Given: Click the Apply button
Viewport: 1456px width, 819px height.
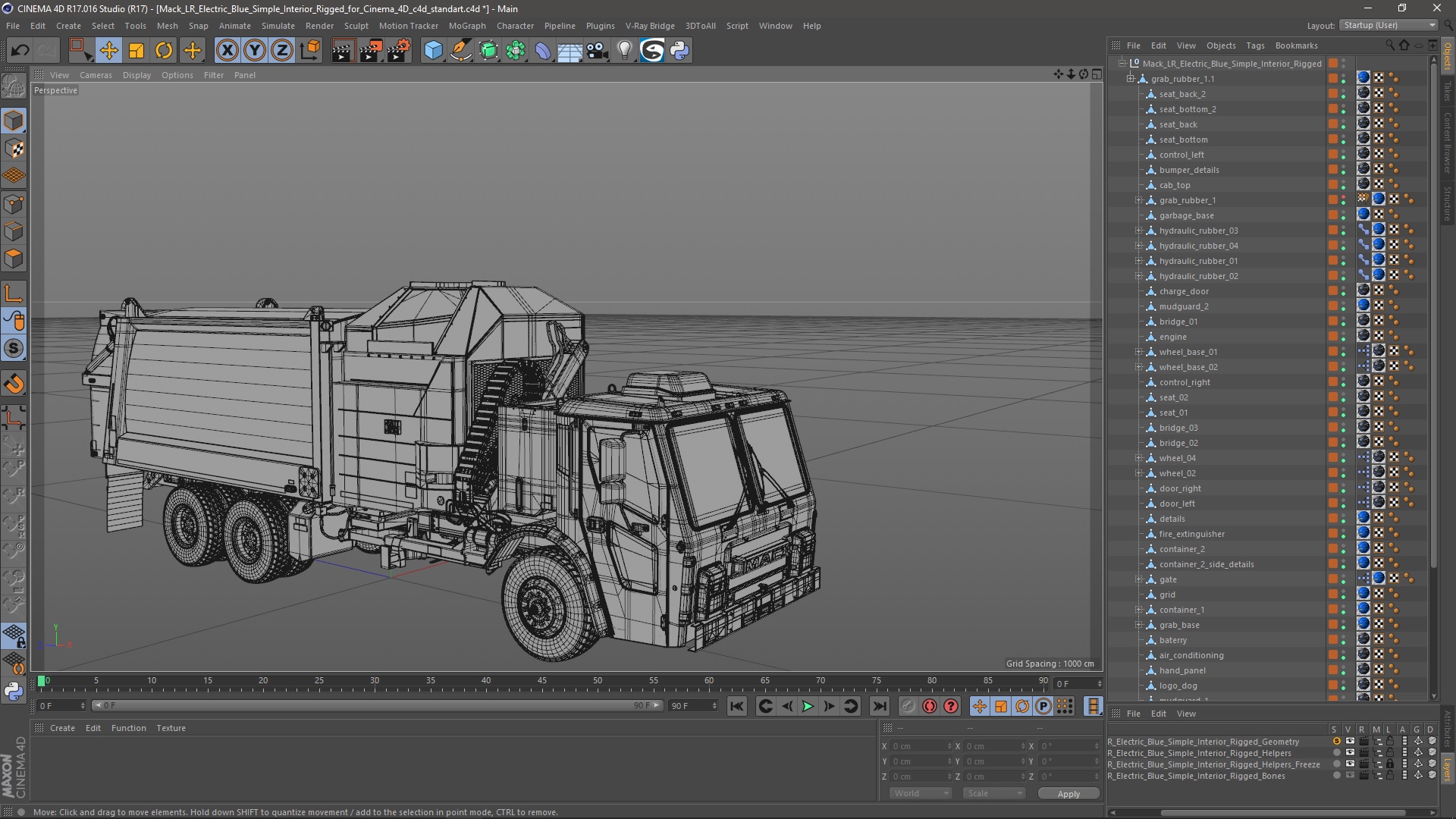Looking at the screenshot, I should click(1068, 794).
